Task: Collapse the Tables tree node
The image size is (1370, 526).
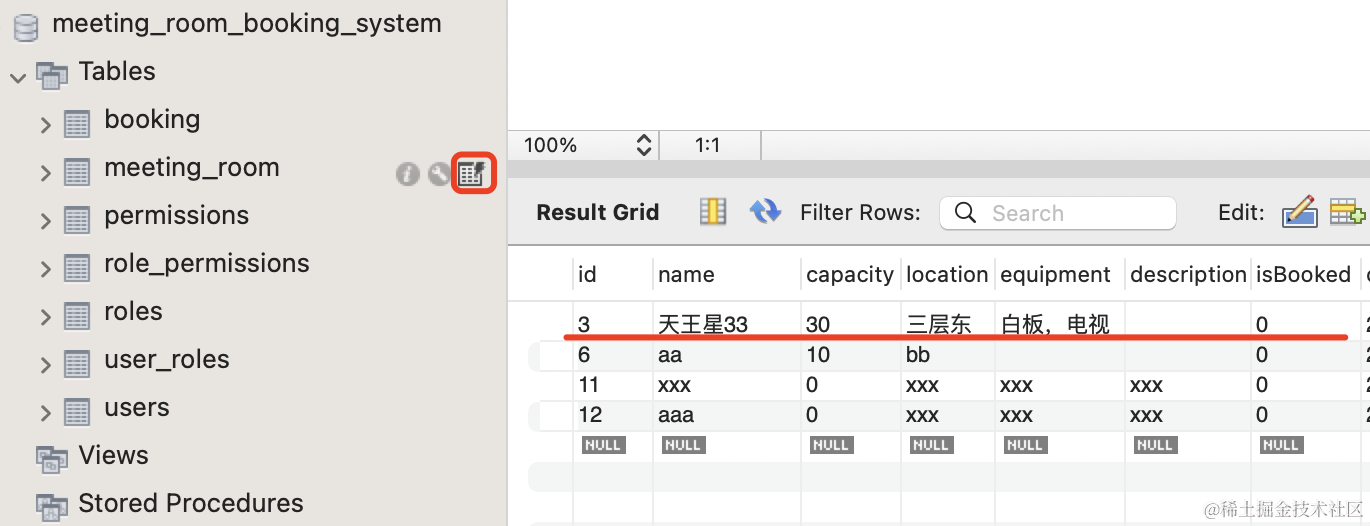Action: (18, 76)
